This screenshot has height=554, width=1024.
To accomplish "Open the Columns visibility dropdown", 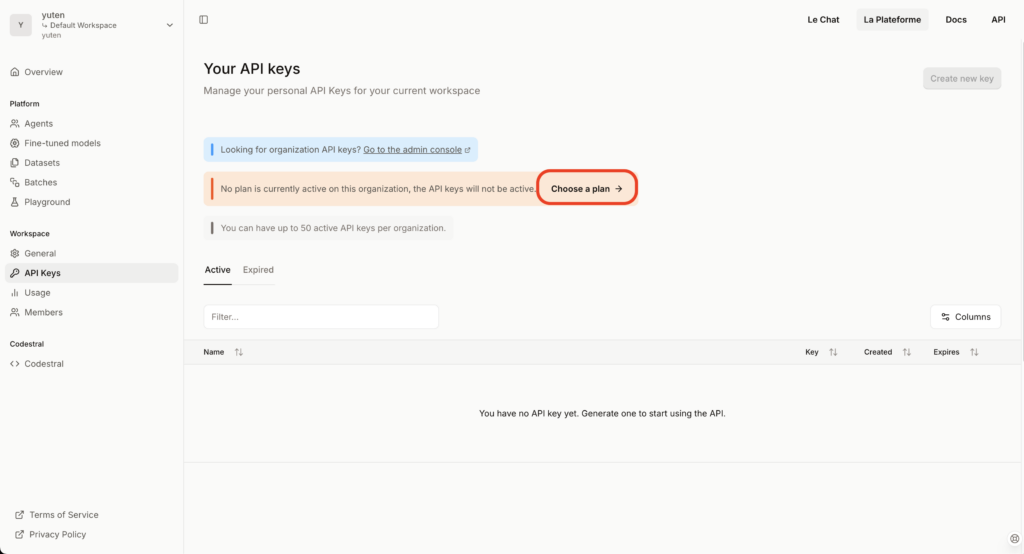I will click(x=965, y=317).
